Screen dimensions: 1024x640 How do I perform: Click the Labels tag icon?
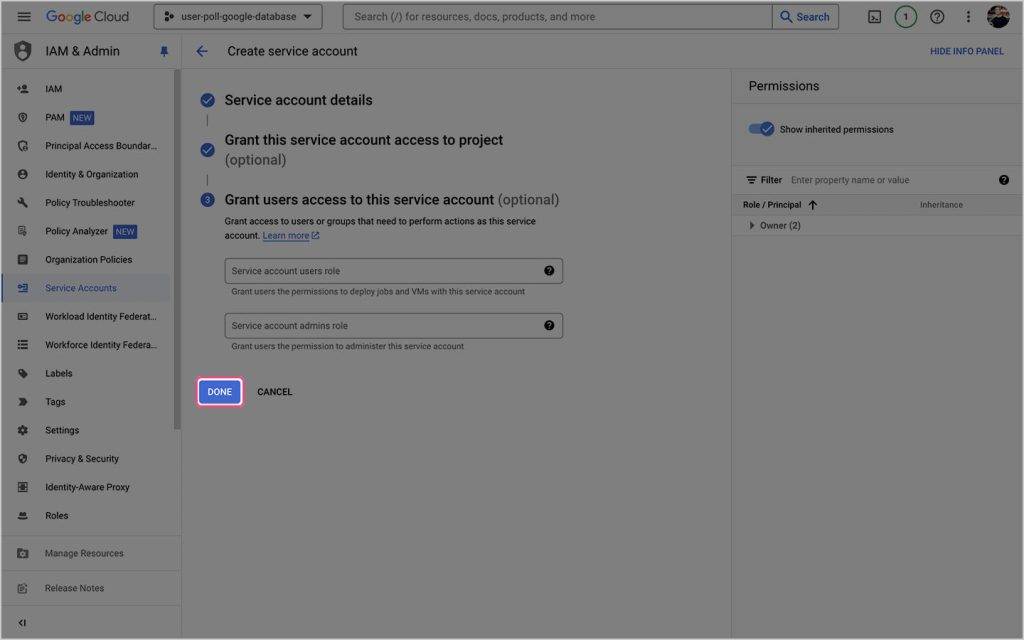point(23,374)
